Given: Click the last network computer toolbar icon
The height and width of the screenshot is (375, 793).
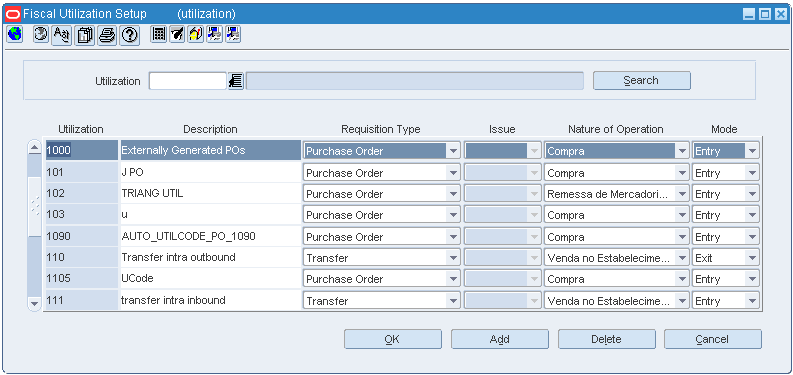Looking at the screenshot, I should tap(233, 34).
